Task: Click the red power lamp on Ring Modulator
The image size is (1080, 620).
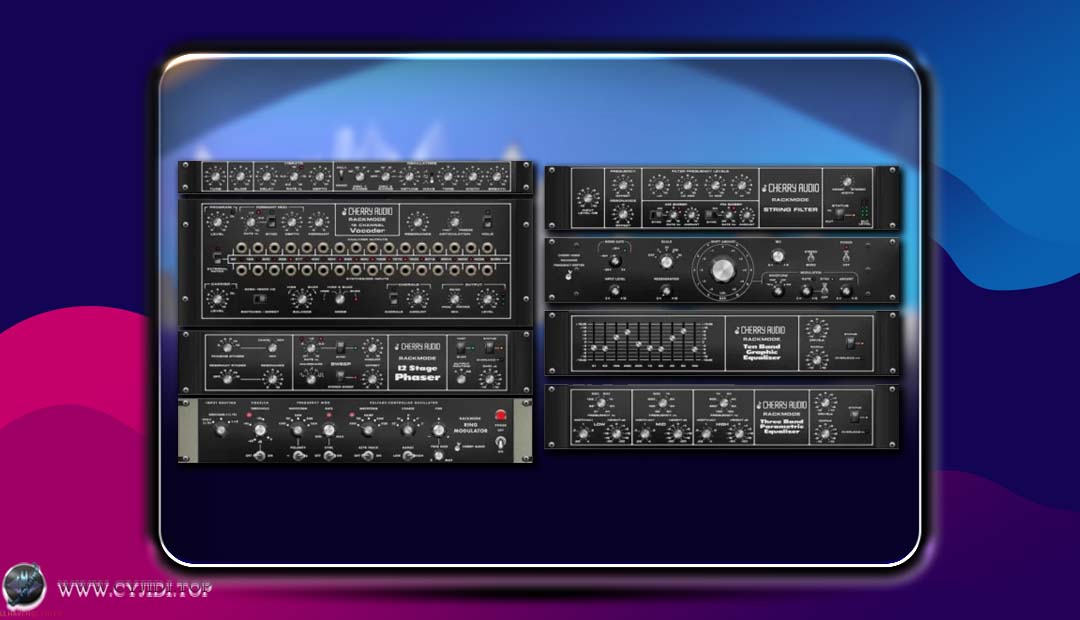Action: [501, 415]
